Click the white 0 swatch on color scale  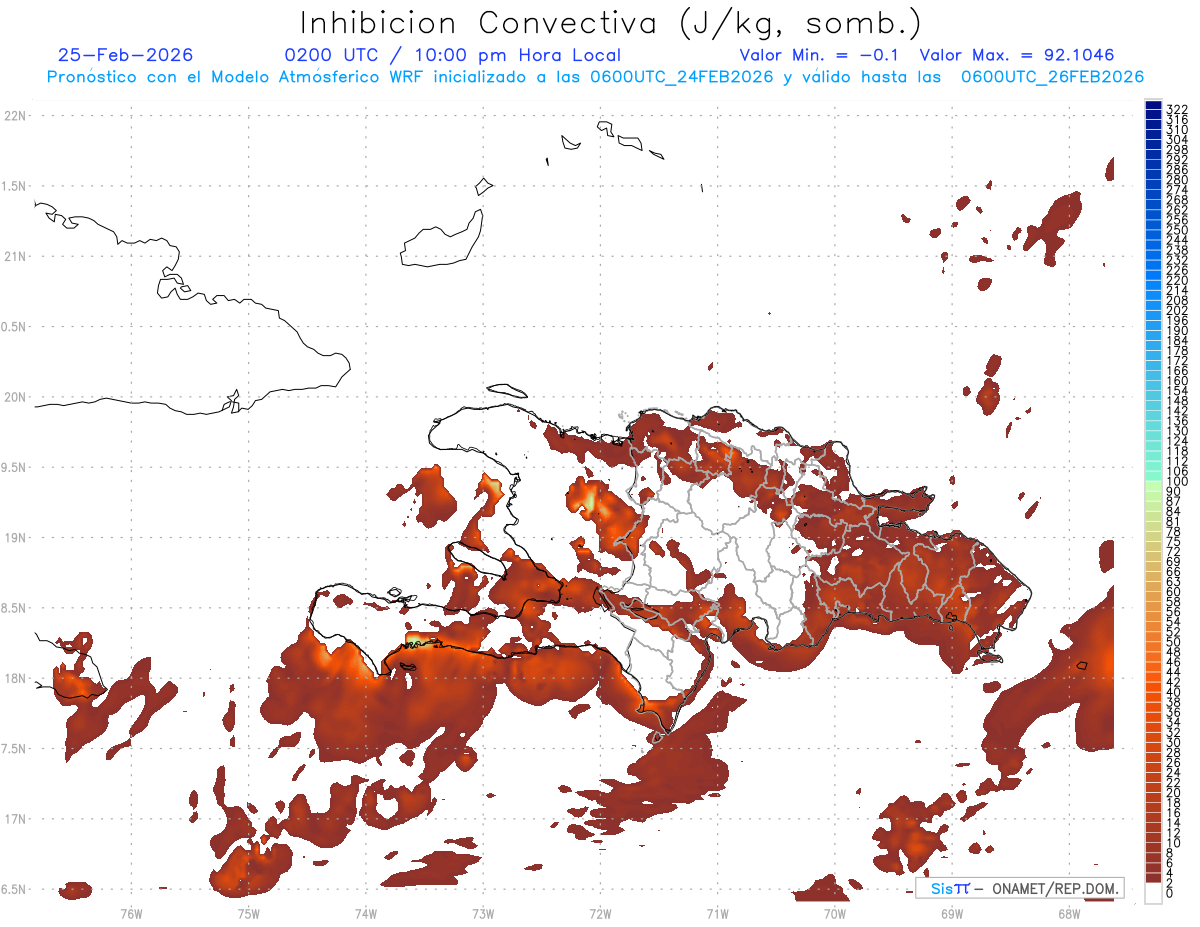click(1153, 894)
